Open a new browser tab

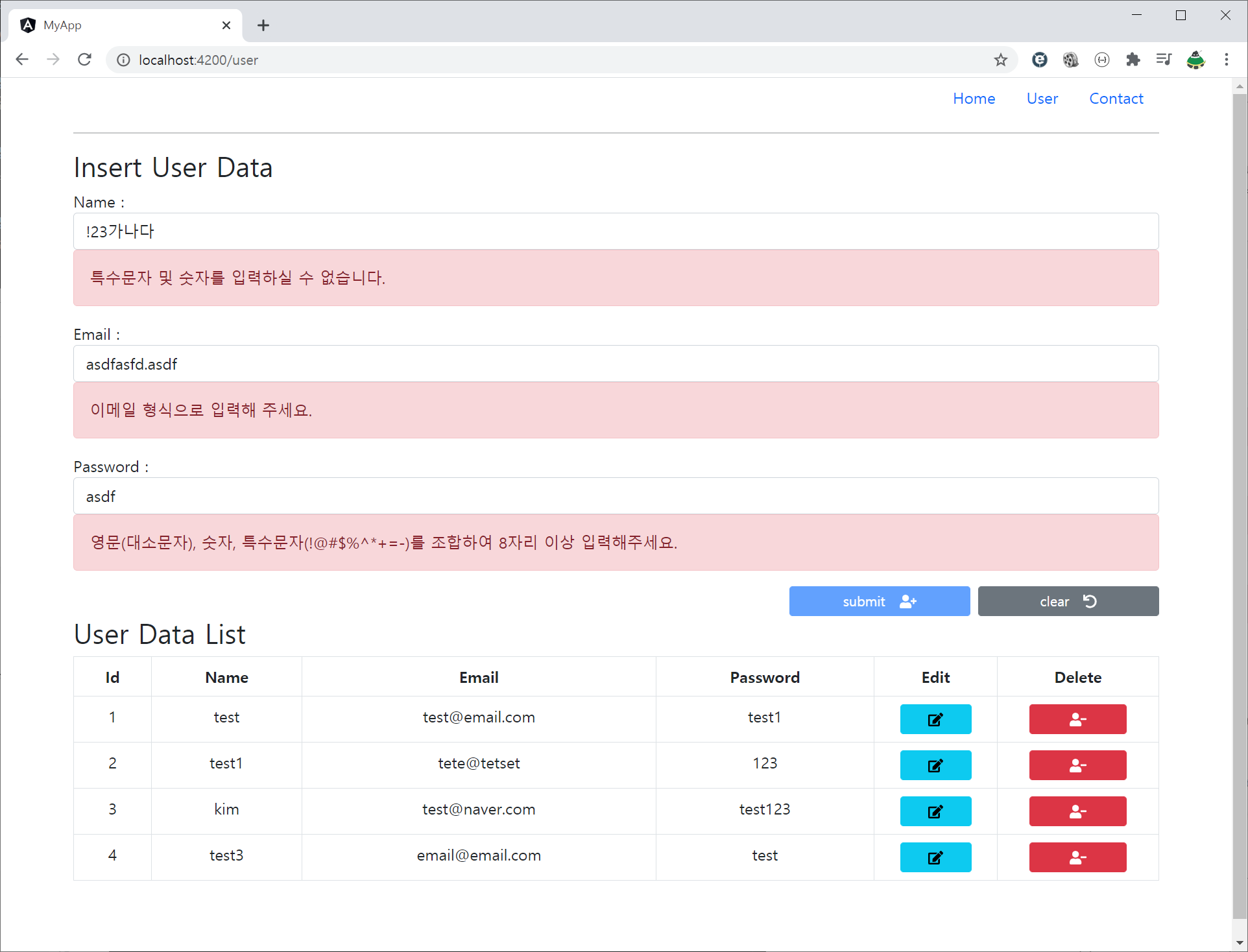(263, 25)
